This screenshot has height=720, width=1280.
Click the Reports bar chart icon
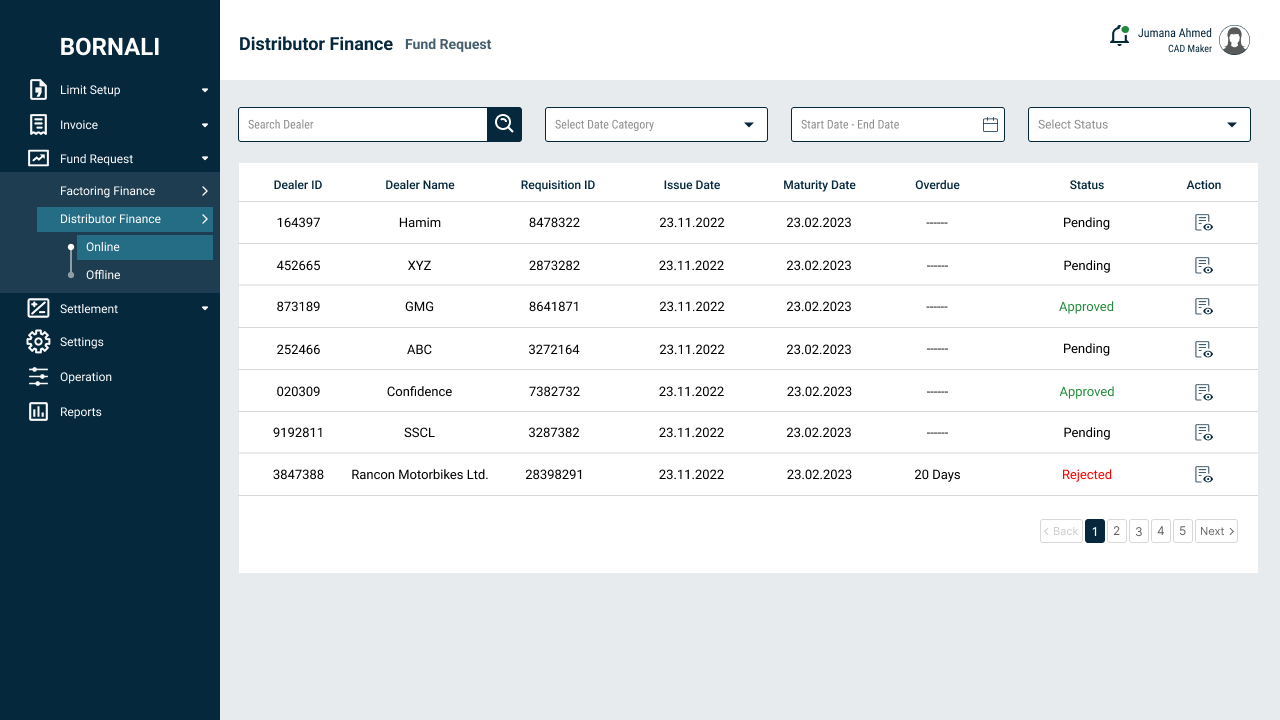[x=38, y=411]
